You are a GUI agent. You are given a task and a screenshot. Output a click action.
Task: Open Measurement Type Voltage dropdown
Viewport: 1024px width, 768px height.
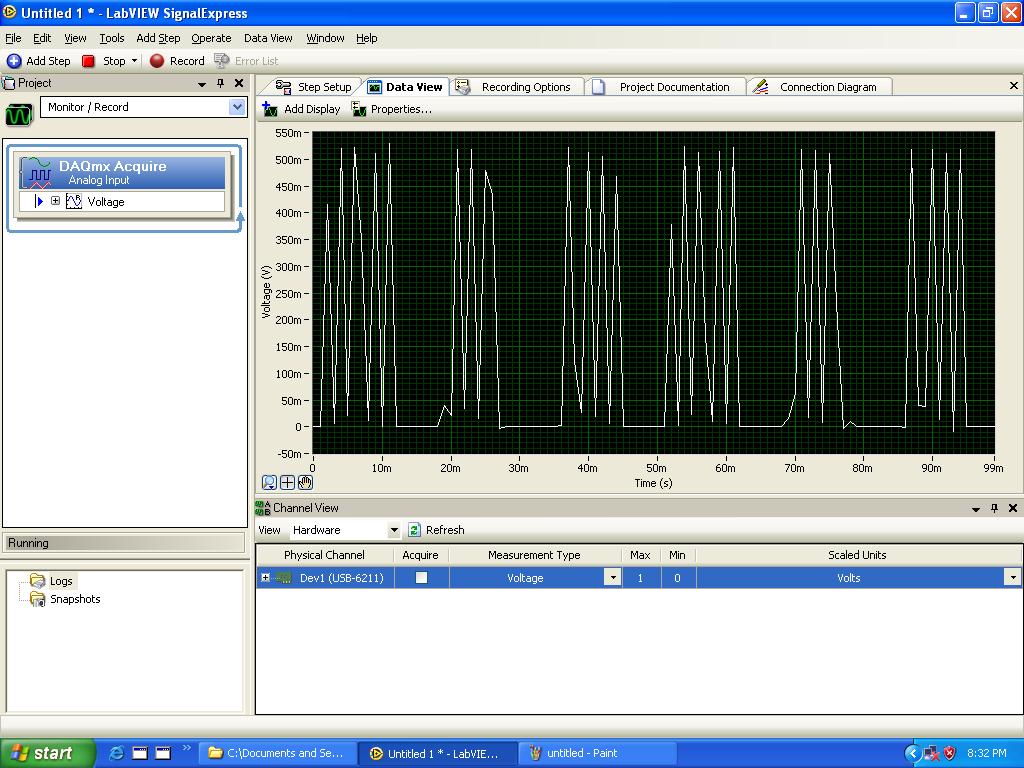613,577
